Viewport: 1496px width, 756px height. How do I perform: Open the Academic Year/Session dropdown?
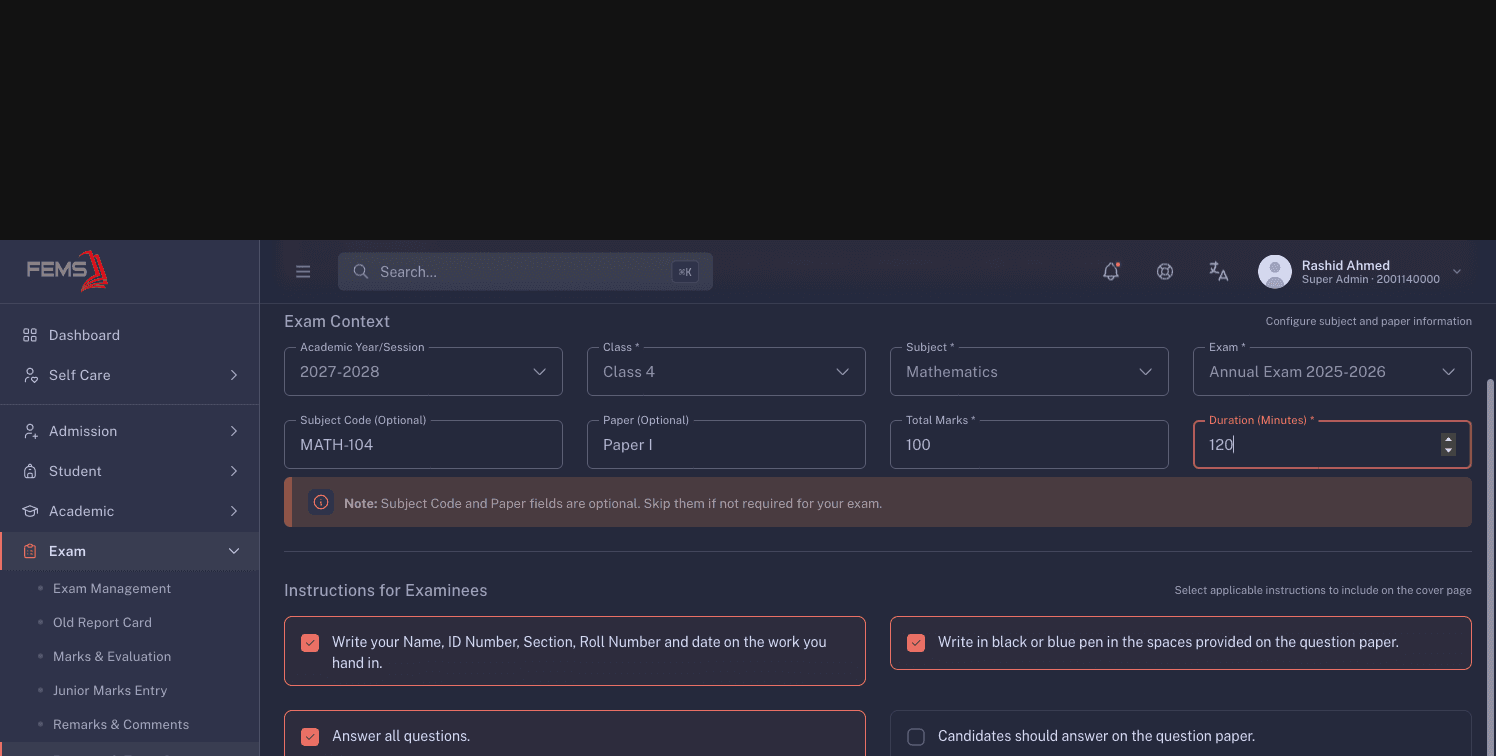(x=423, y=371)
